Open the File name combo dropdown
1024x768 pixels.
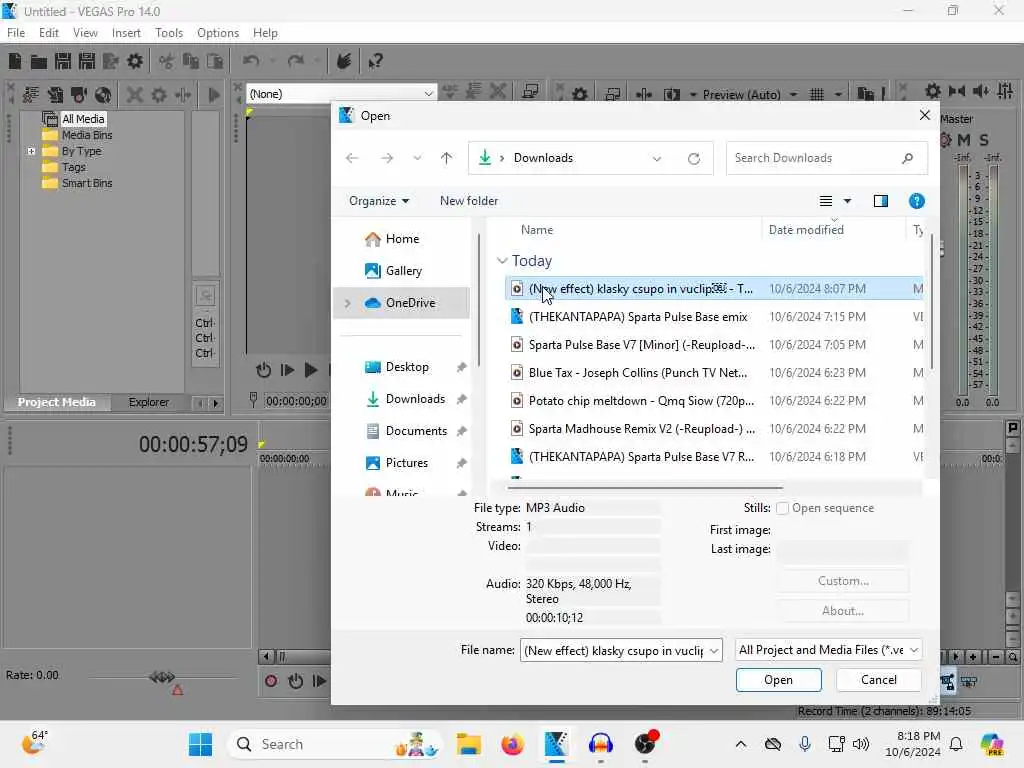coord(714,650)
